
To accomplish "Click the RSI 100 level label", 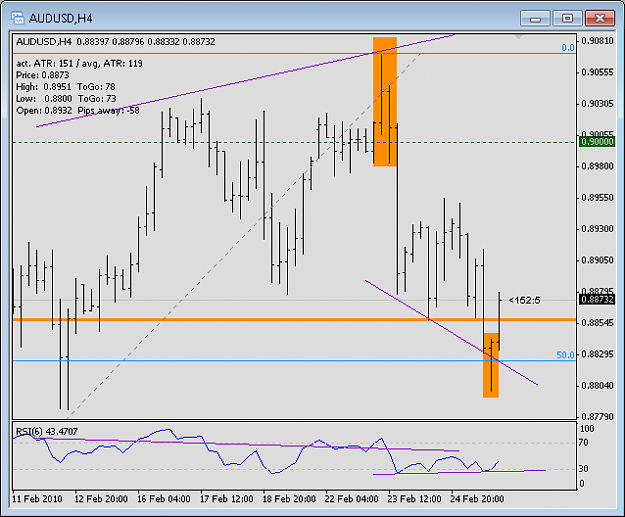I will 587,429.
